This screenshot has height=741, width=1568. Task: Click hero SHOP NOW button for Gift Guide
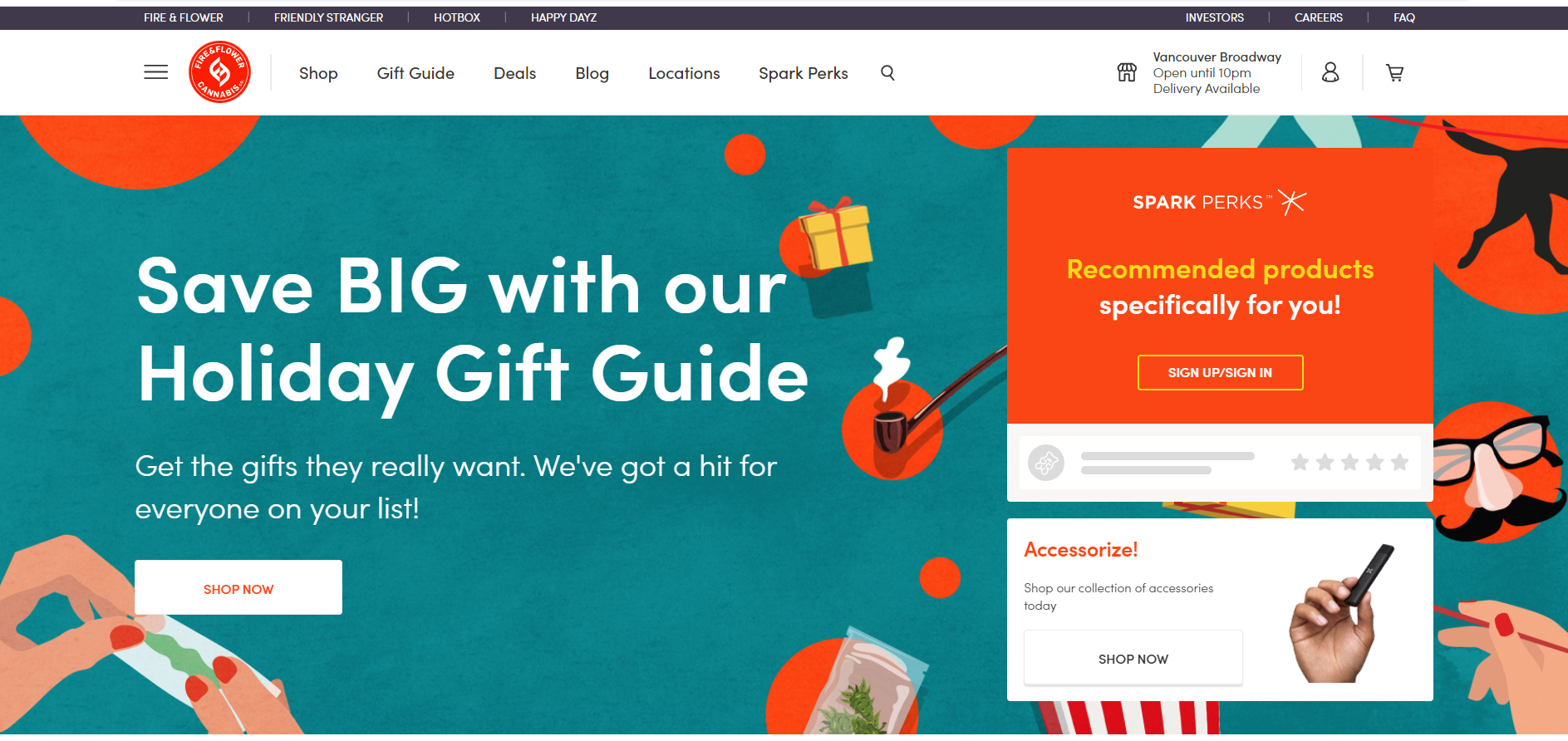coord(238,587)
